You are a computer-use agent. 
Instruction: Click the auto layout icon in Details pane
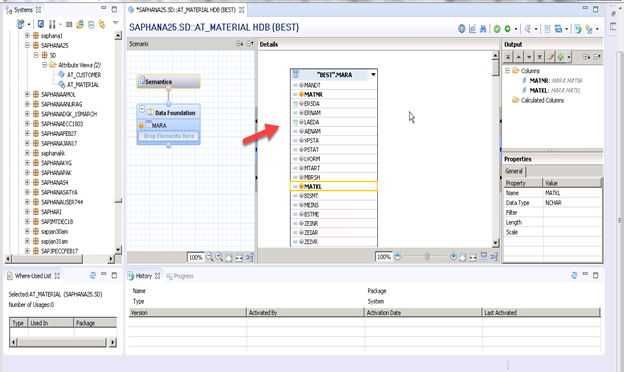tap(494, 257)
